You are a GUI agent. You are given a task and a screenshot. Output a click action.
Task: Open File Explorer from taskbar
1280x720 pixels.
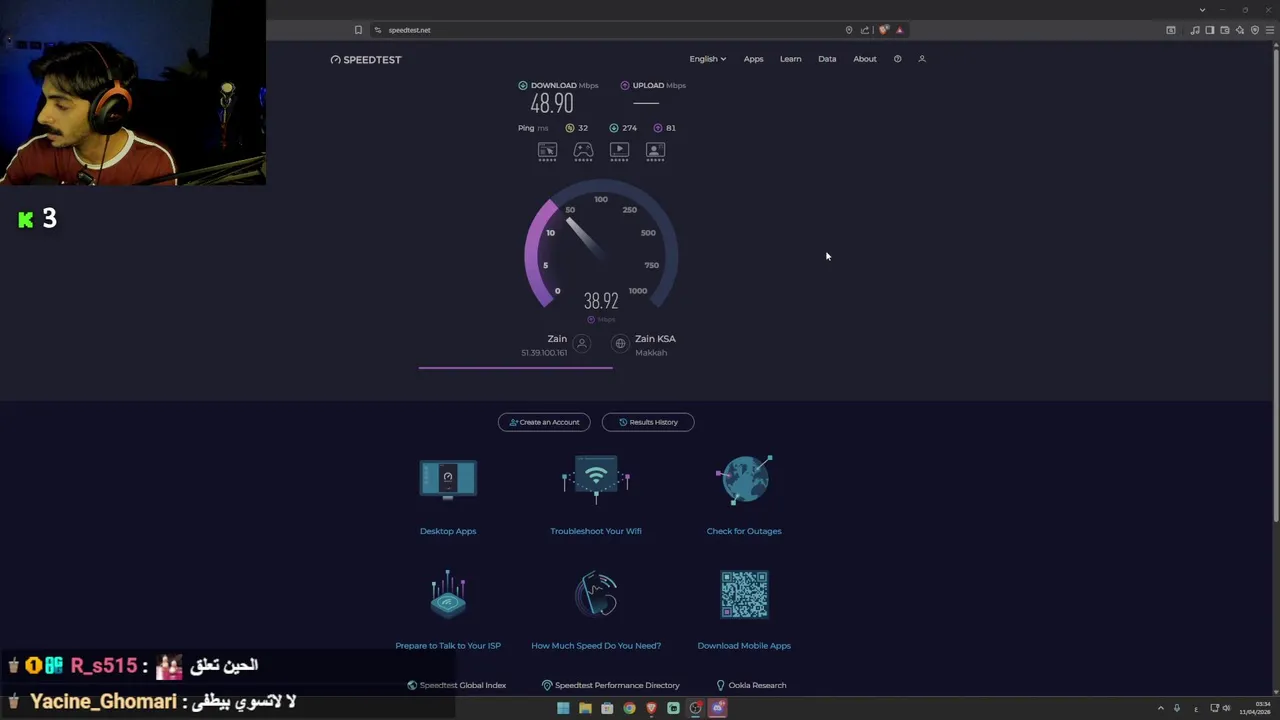585,708
